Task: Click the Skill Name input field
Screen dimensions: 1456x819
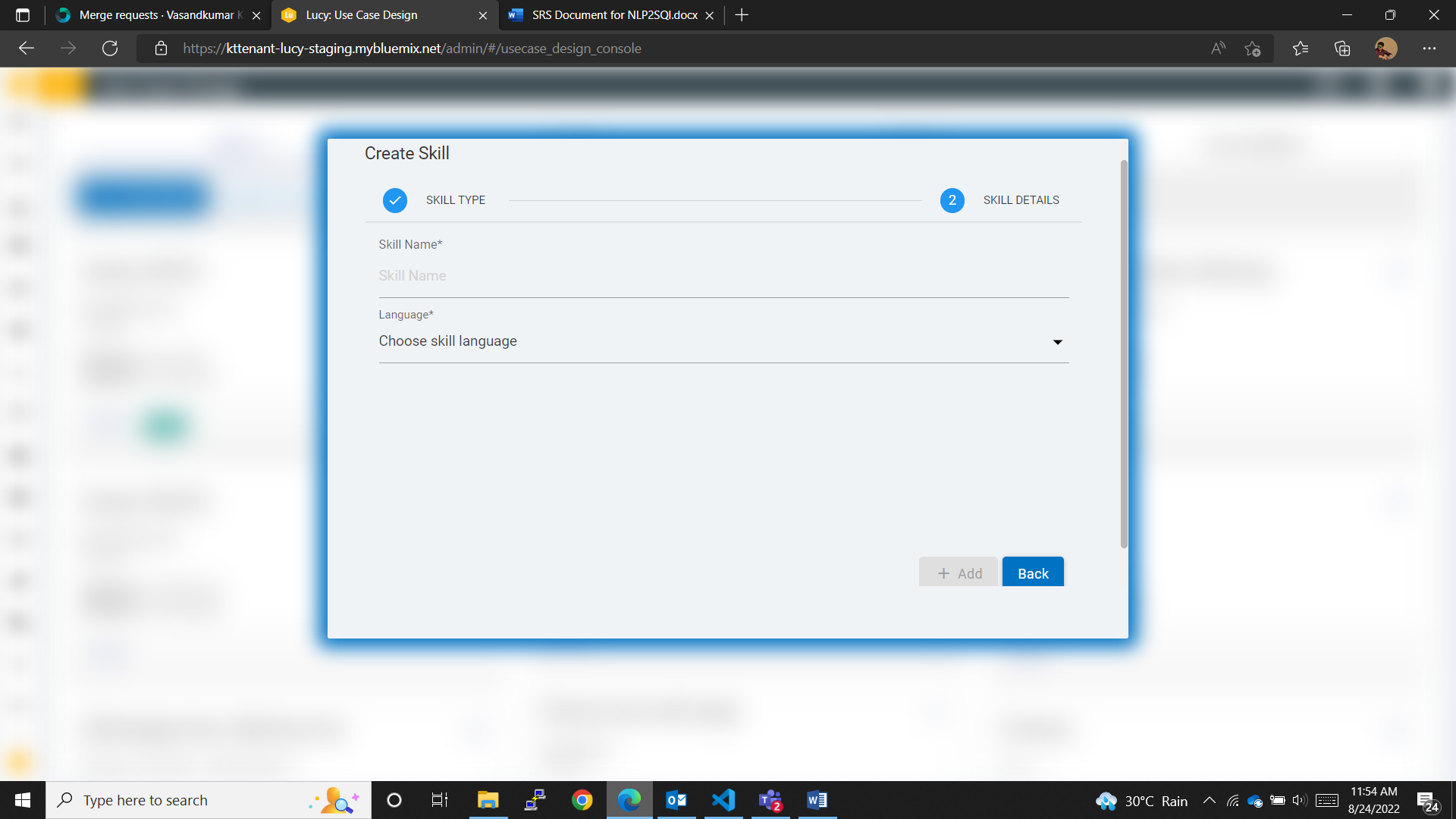Action: point(723,276)
